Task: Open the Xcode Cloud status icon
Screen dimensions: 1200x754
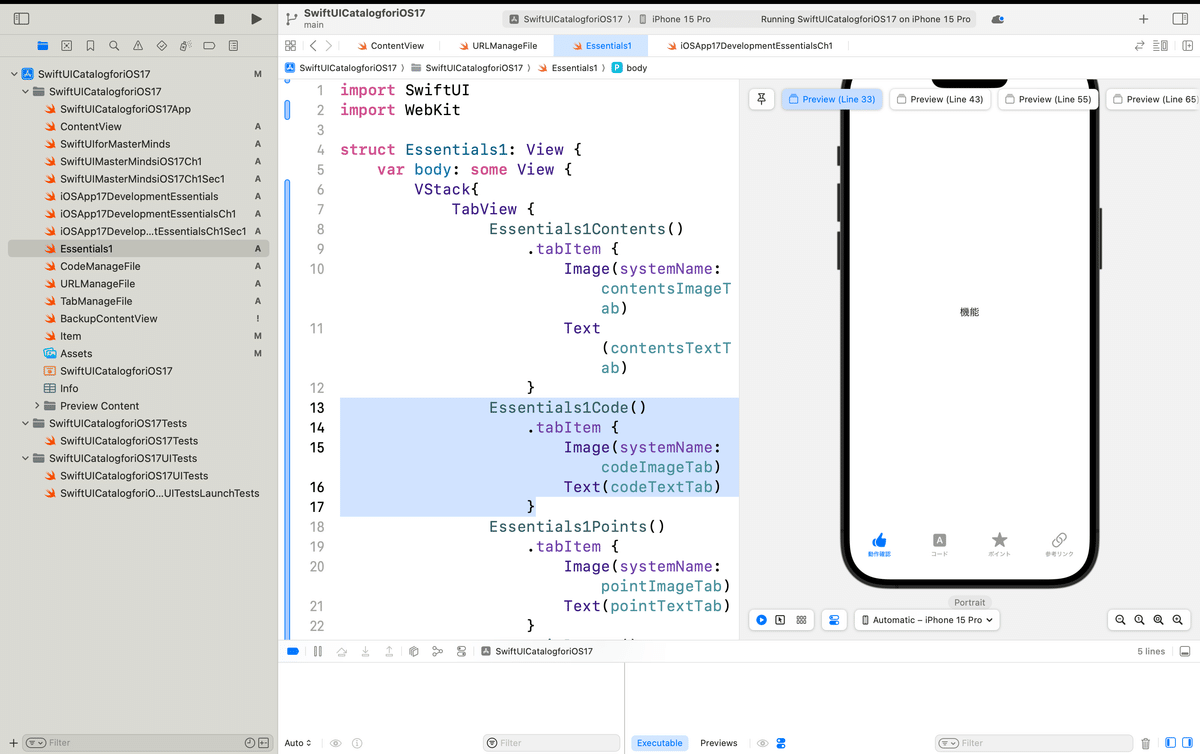Action: (x=998, y=19)
